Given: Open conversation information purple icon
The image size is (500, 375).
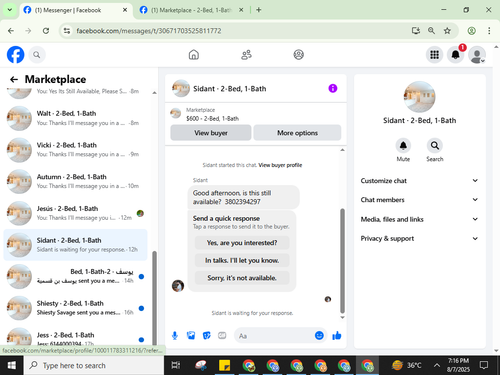Looking at the screenshot, I should coord(333,88).
